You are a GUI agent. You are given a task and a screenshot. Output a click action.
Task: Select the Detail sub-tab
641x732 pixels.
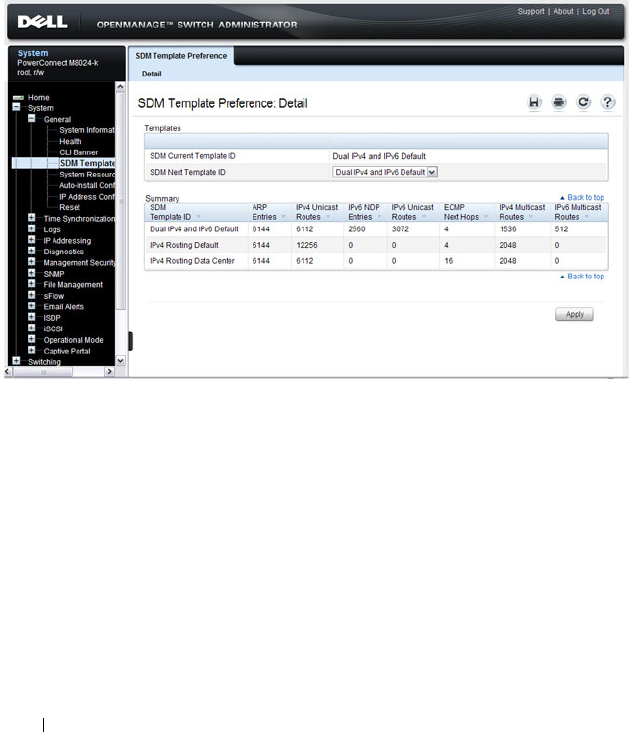pyautogui.click(x=152, y=74)
